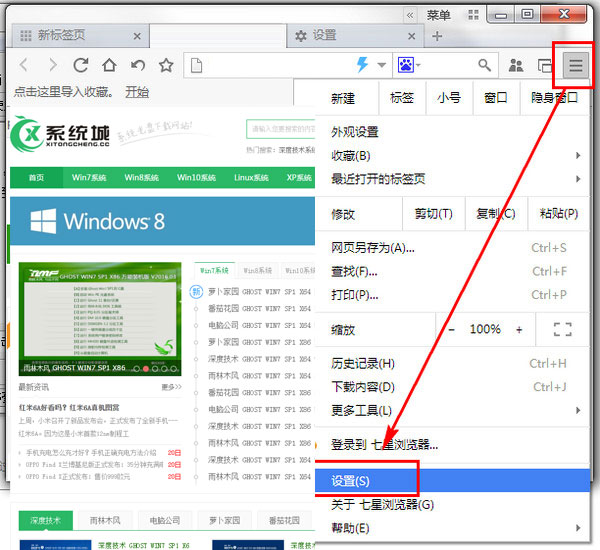Click the website search input field
This screenshot has width=600, height=550.
tap(281, 129)
